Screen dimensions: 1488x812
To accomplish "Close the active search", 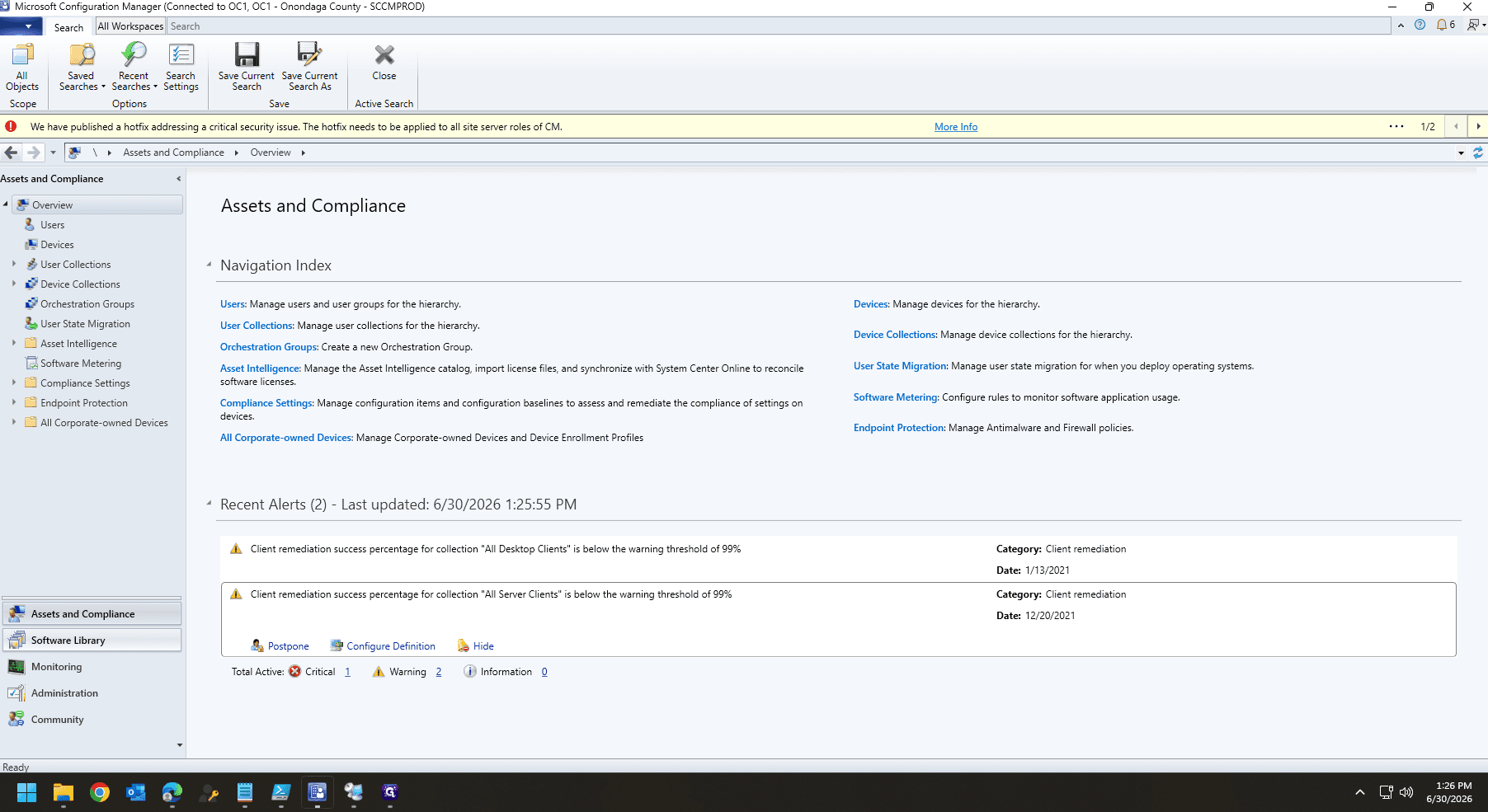I will (384, 63).
